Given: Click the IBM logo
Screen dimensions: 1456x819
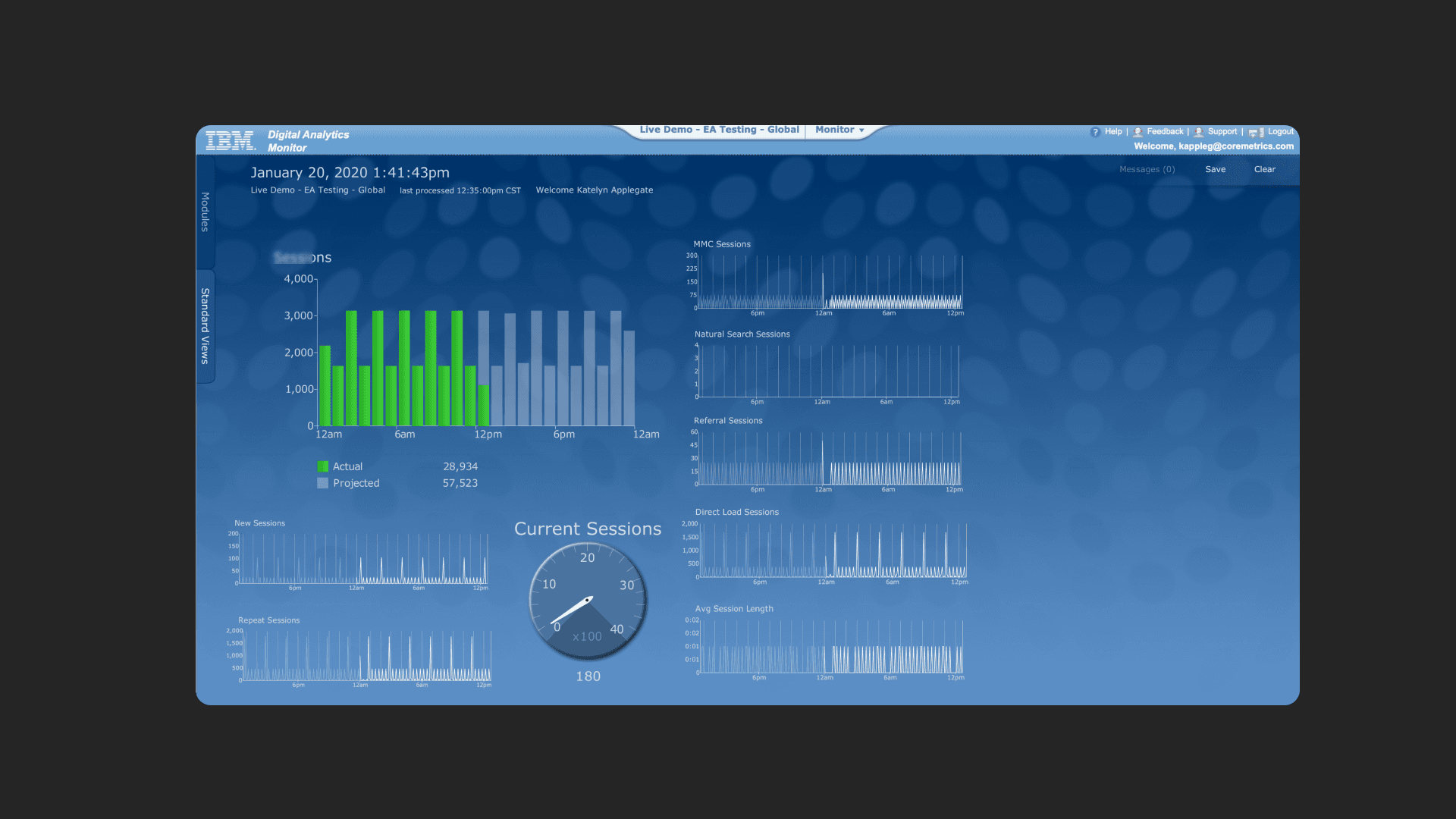Looking at the screenshot, I should (231, 140).
